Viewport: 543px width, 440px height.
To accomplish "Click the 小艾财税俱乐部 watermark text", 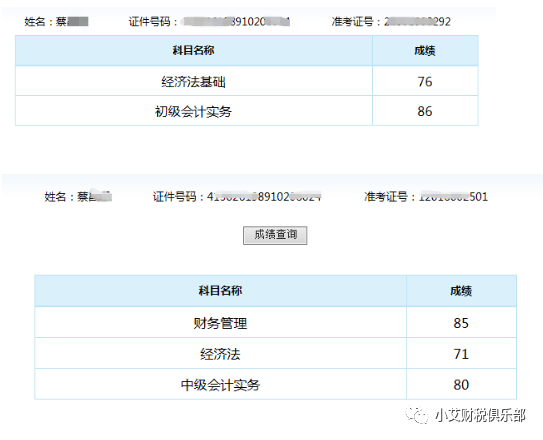I will [480, 415].
